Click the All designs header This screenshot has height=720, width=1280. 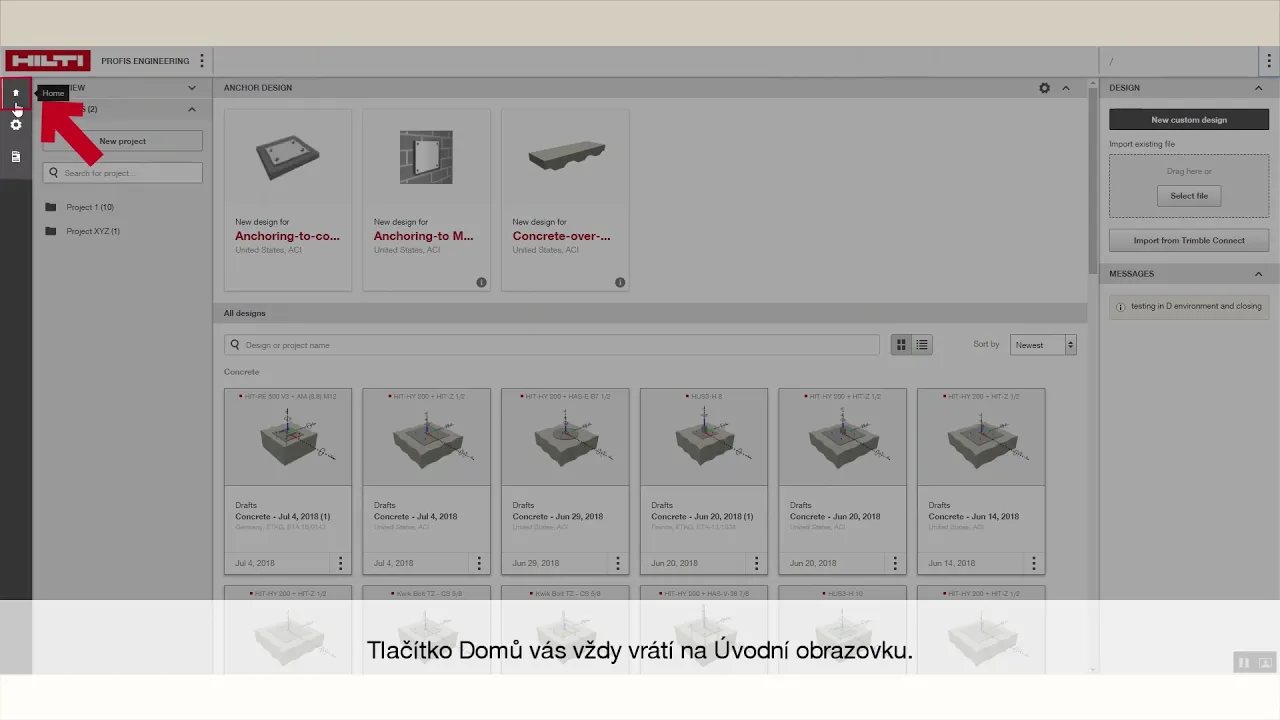(x=245, y=314)
